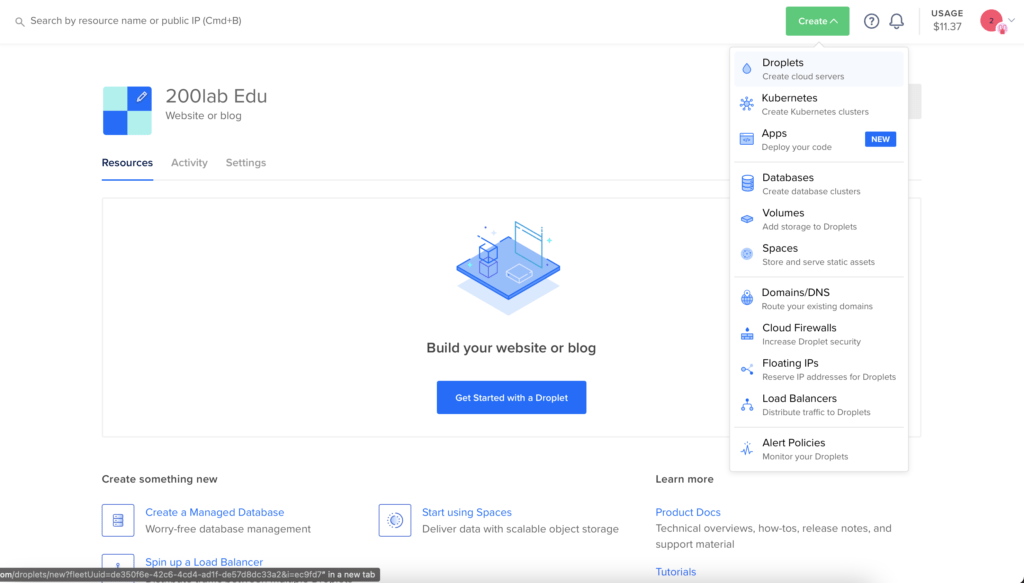The width and height of the screenshot is (1024, 583).
Task: Choose Databases in the Create menu
Action: tap(819, 183)
